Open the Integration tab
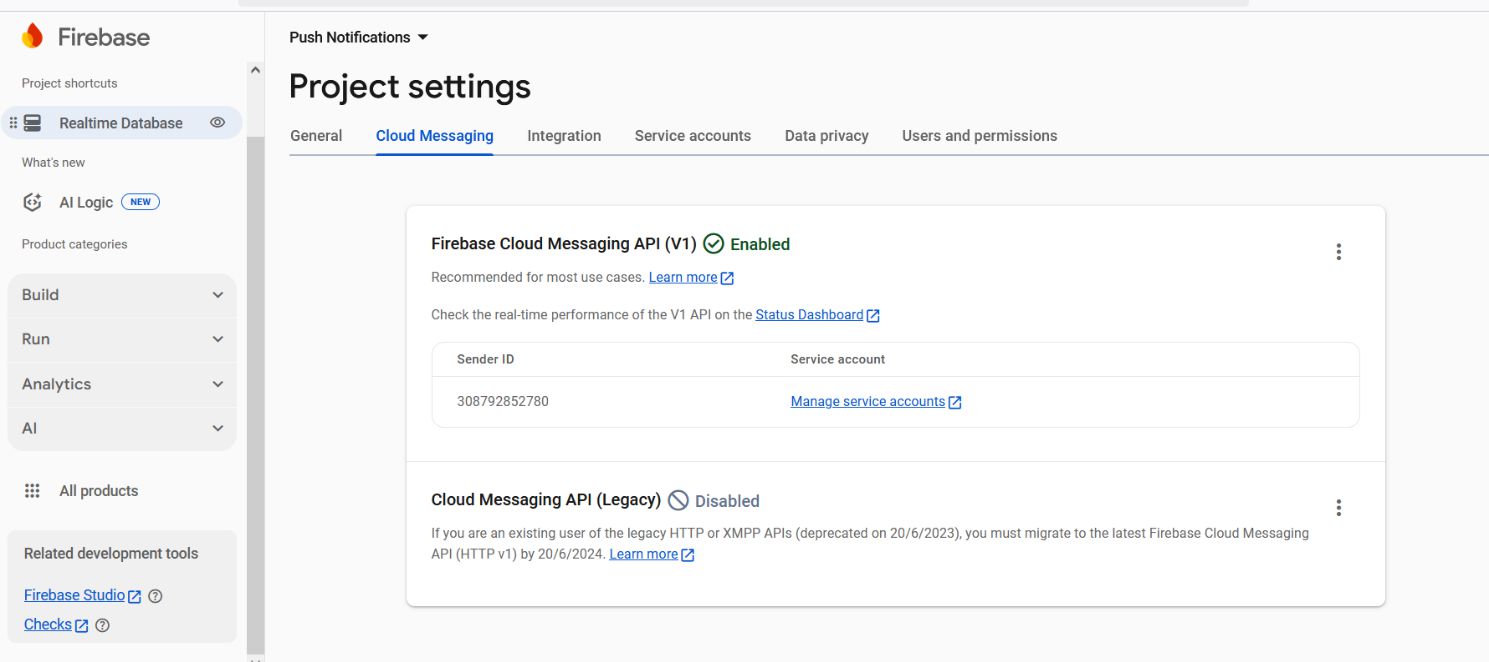 564,136
